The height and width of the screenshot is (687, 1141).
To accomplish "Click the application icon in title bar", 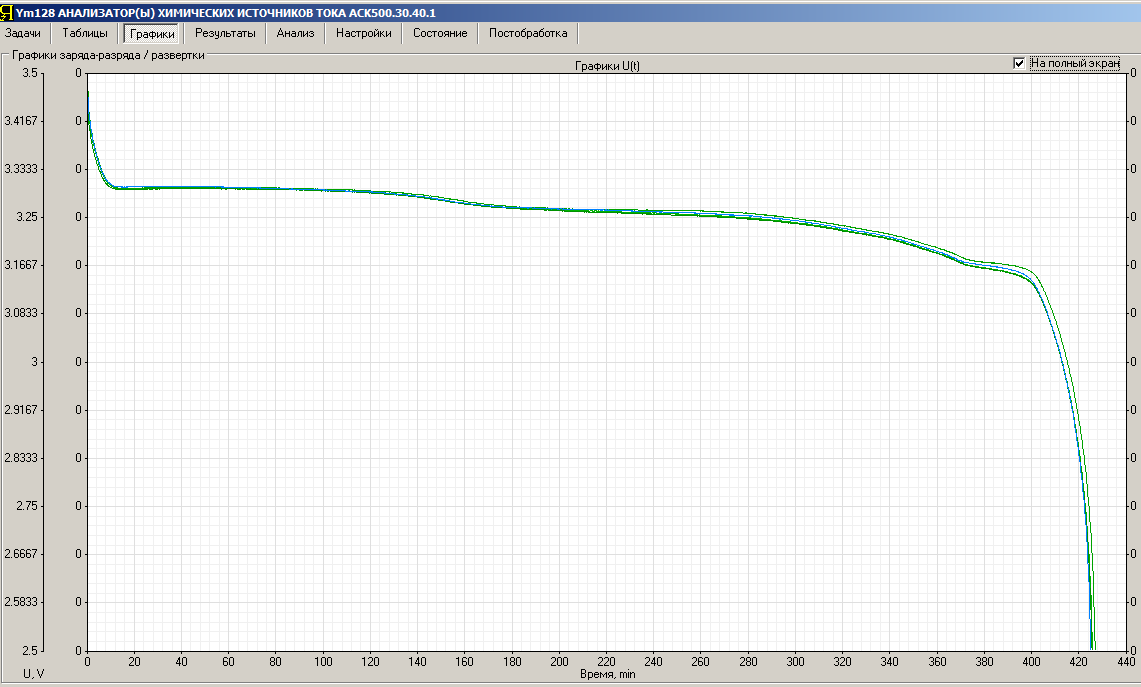I will tap(7, 12).
